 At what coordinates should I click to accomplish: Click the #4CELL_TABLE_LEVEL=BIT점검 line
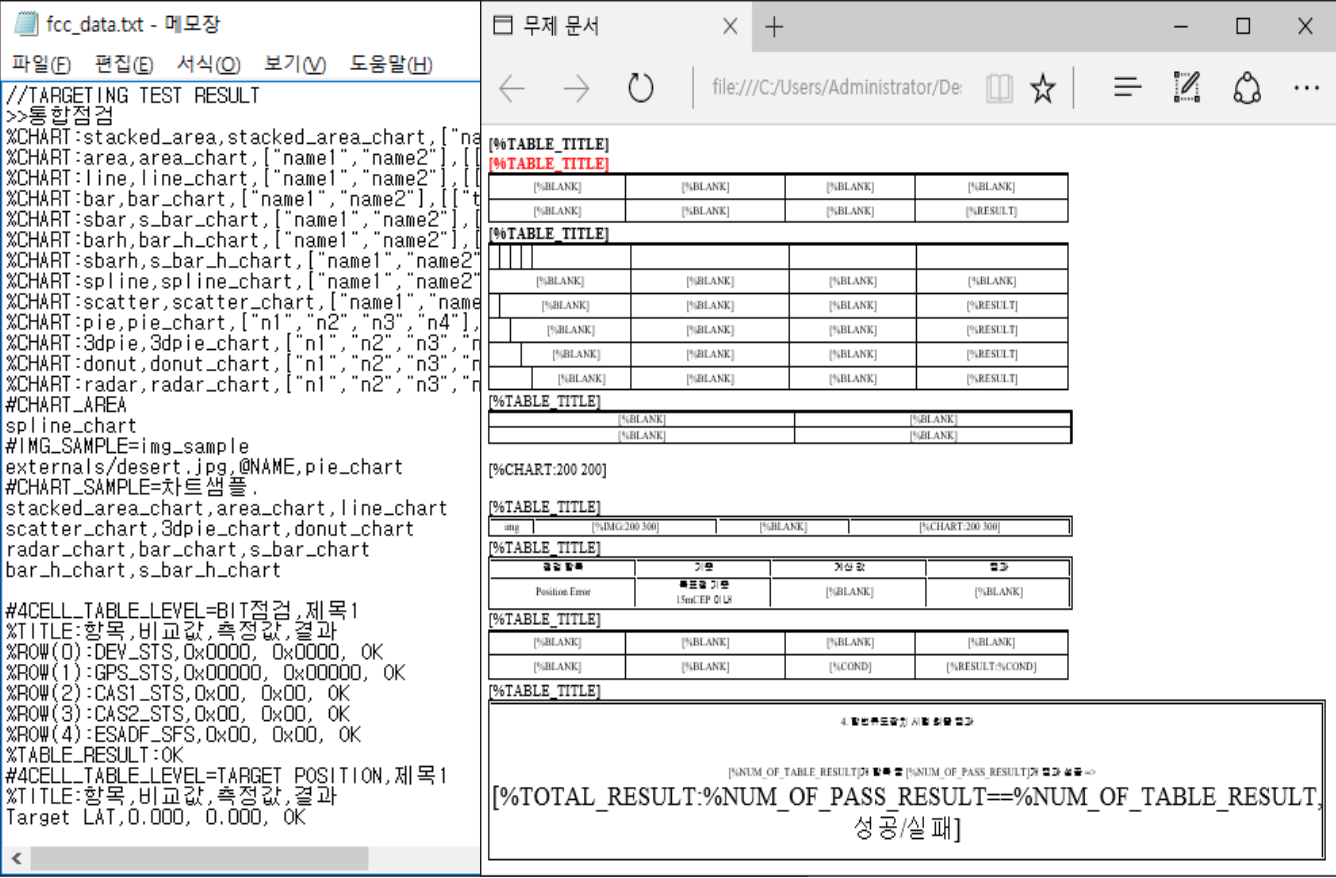click(182, 611)
